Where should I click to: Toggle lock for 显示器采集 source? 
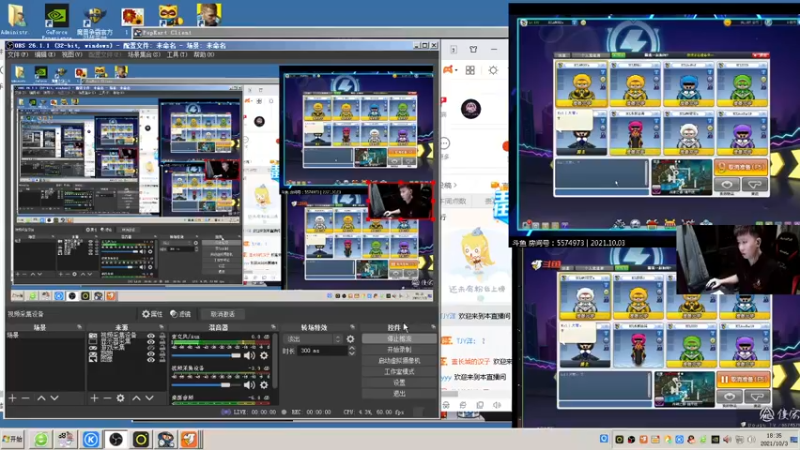point(162,342)
